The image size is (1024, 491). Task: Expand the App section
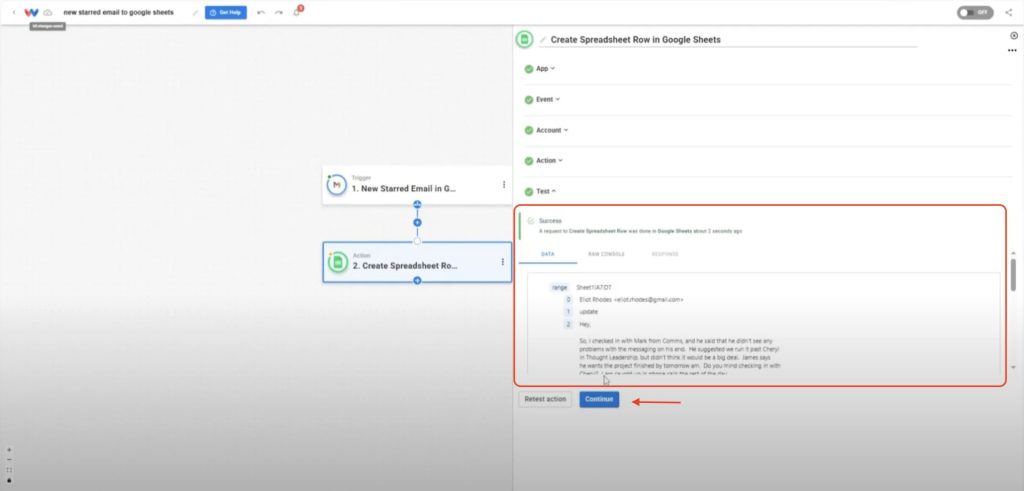546,69
